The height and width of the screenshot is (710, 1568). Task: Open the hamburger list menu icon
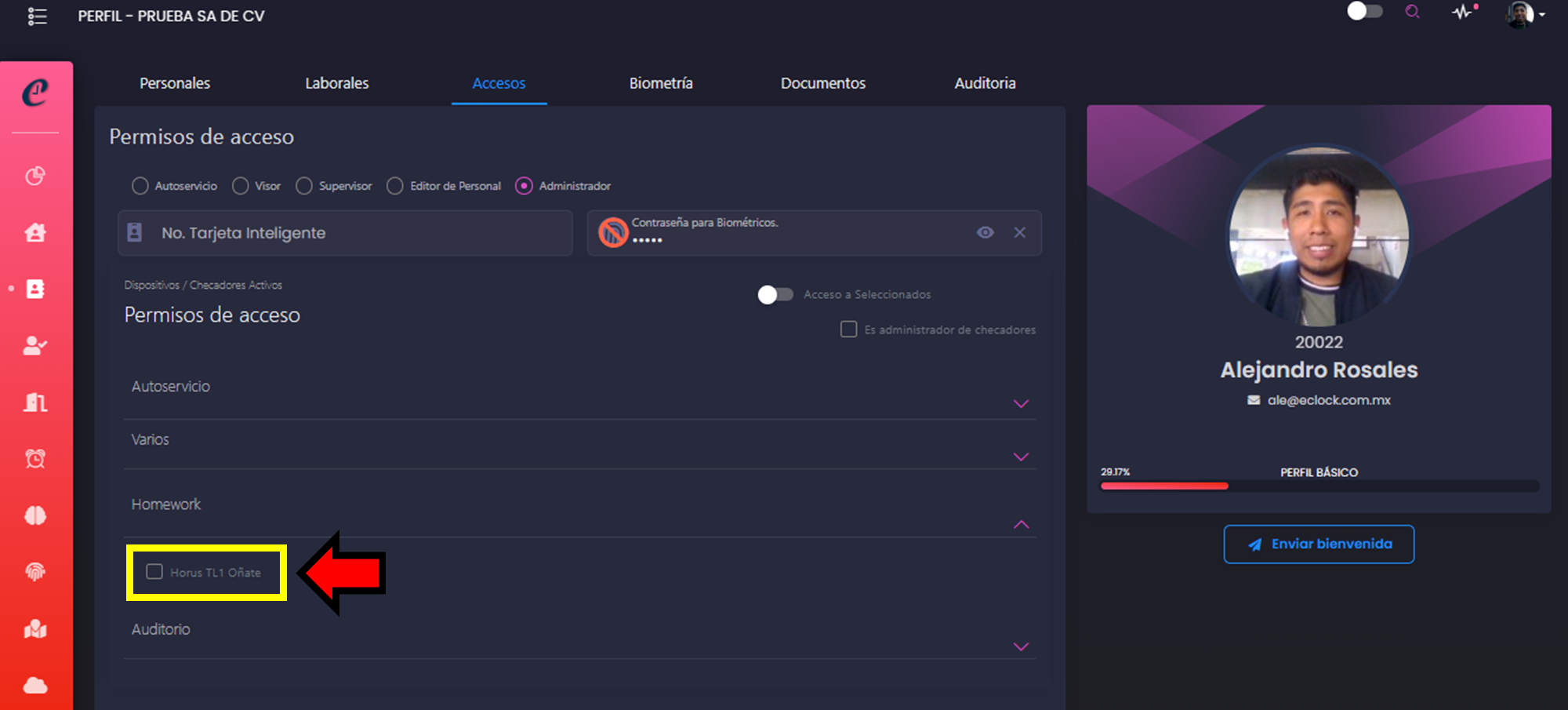click(37, 16)
